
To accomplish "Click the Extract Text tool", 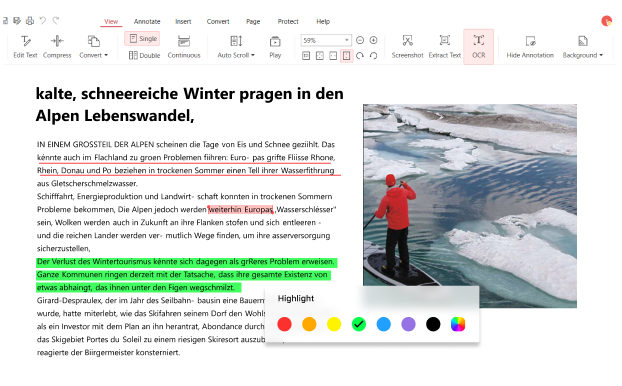I will point(445,47).
